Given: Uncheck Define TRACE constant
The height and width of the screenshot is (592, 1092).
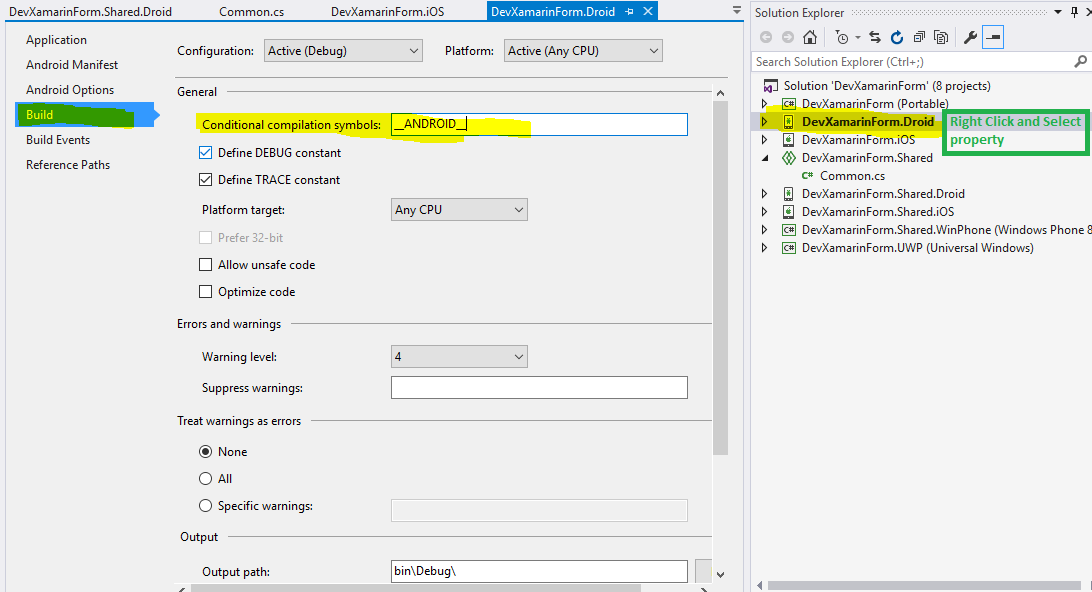Looking at the screenshot, I should [x=205, y=180].
